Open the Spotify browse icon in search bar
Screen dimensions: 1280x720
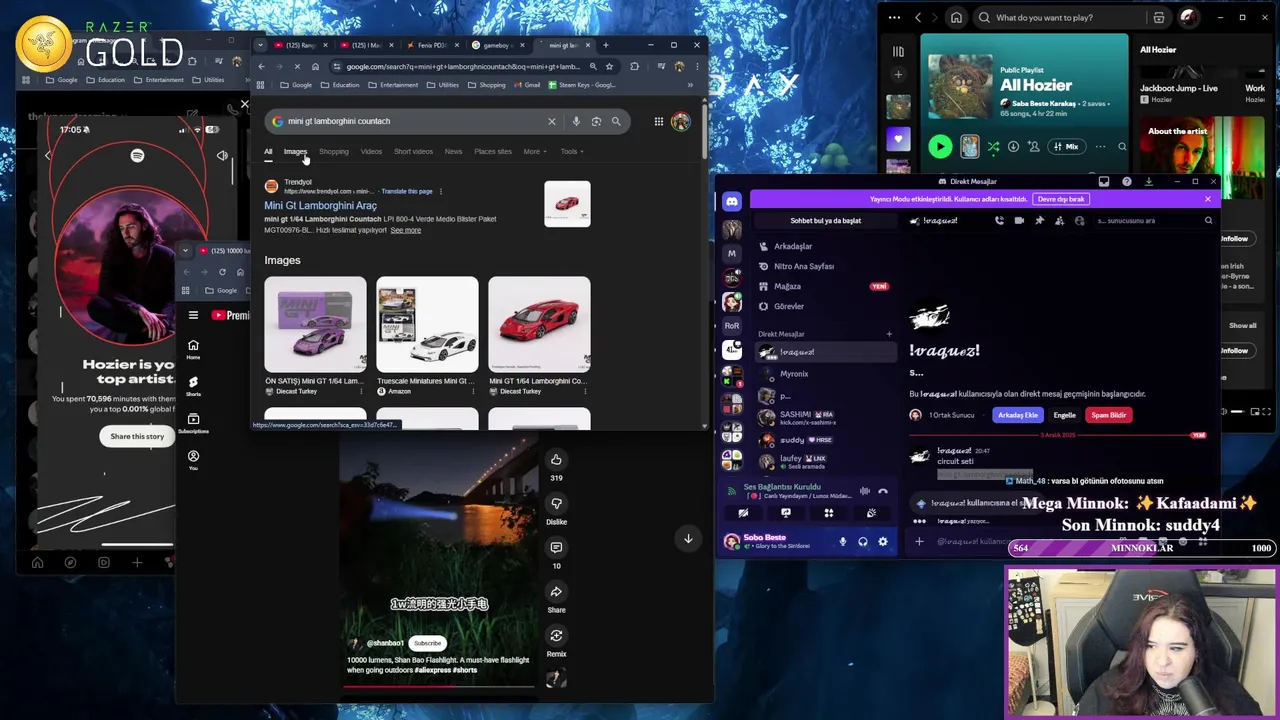[1159, 17]
